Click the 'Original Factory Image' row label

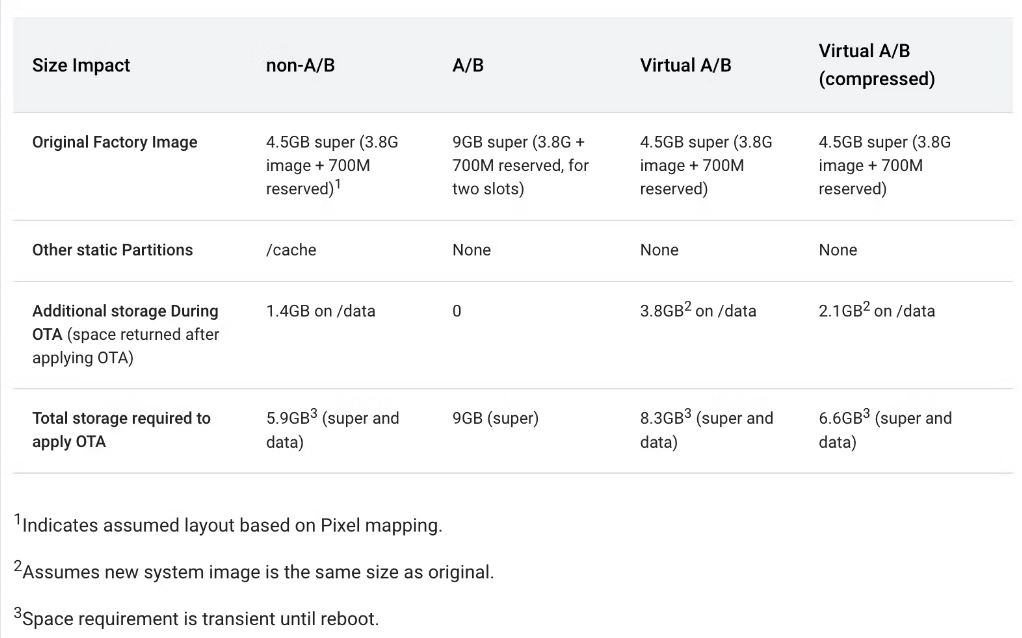tap(115, 142)
